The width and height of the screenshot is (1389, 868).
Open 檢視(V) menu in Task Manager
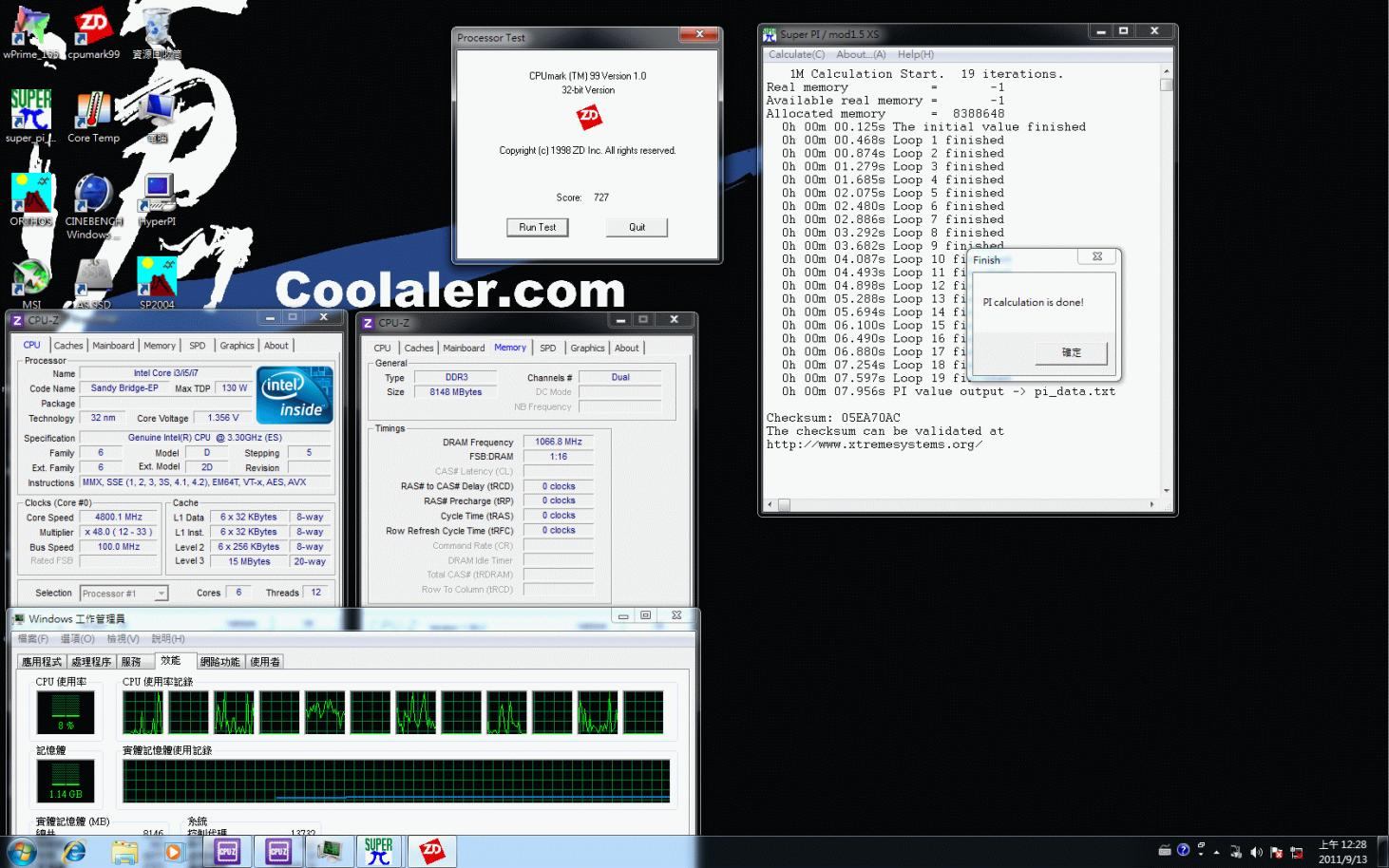[x=123, y=639]
